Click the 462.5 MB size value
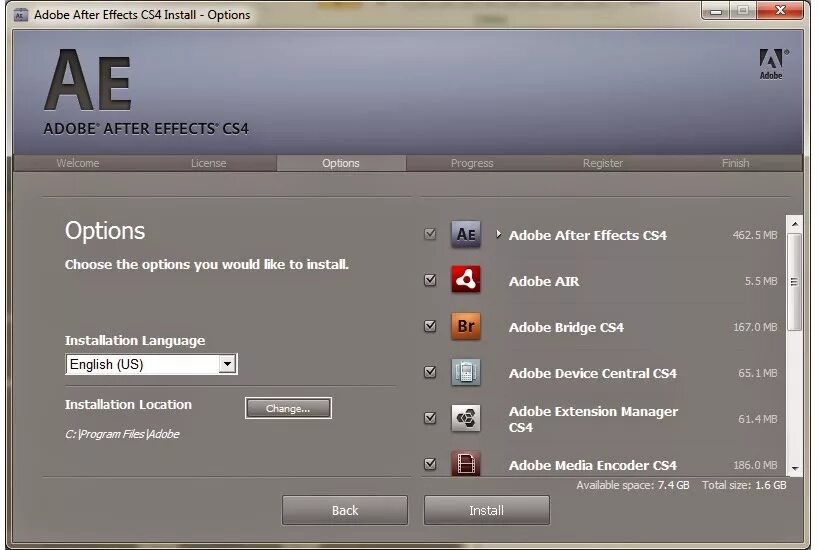The image size is (819, 550). [x=755, y=235]
